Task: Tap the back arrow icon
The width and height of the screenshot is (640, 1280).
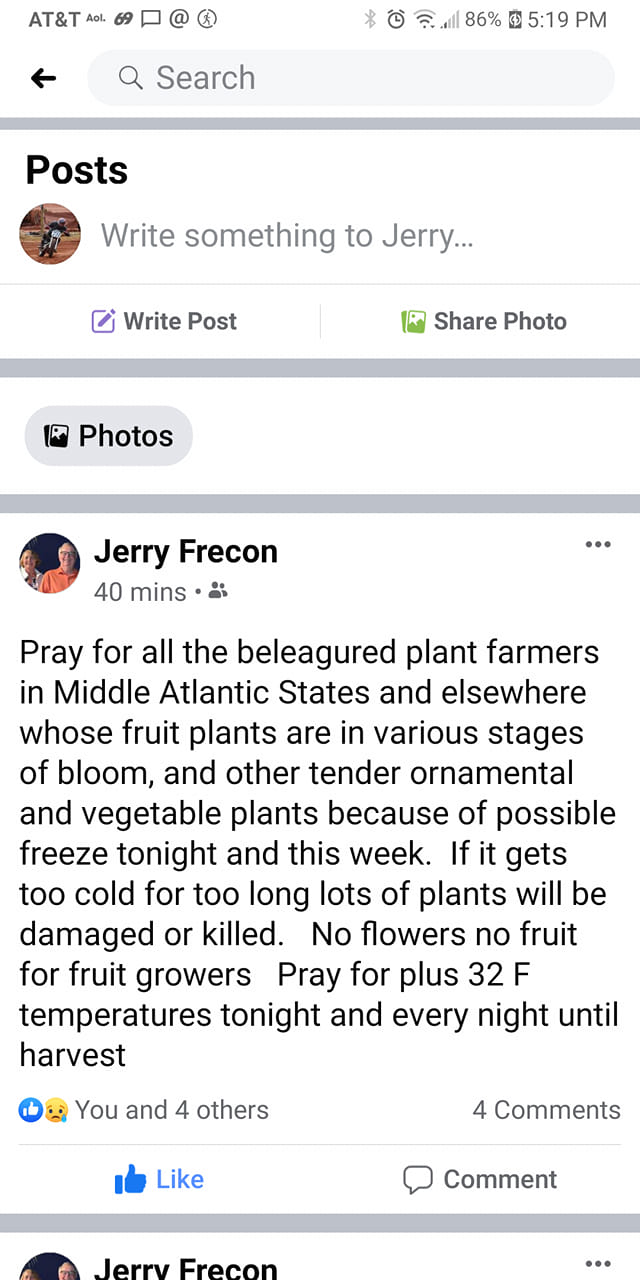Action: [x=43, y=78]
